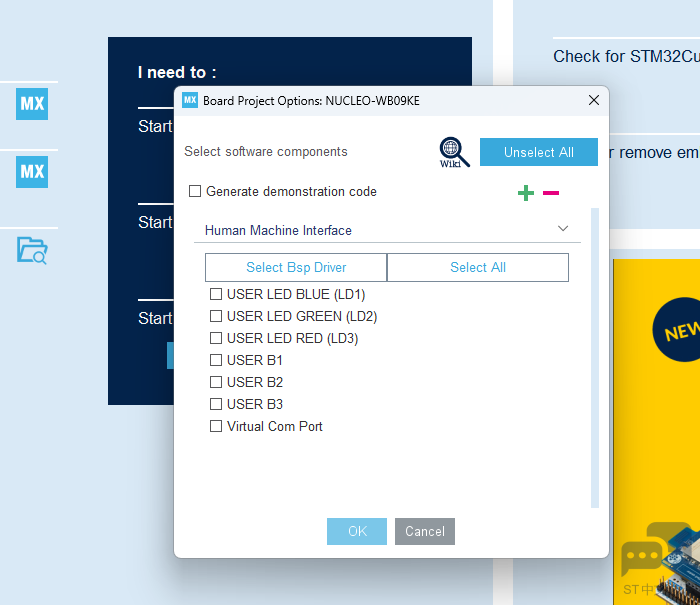This screenshot has height=605, width=700.
Task: Click the dialog's vertical scrollbar
Action: [x=595, y=358]
